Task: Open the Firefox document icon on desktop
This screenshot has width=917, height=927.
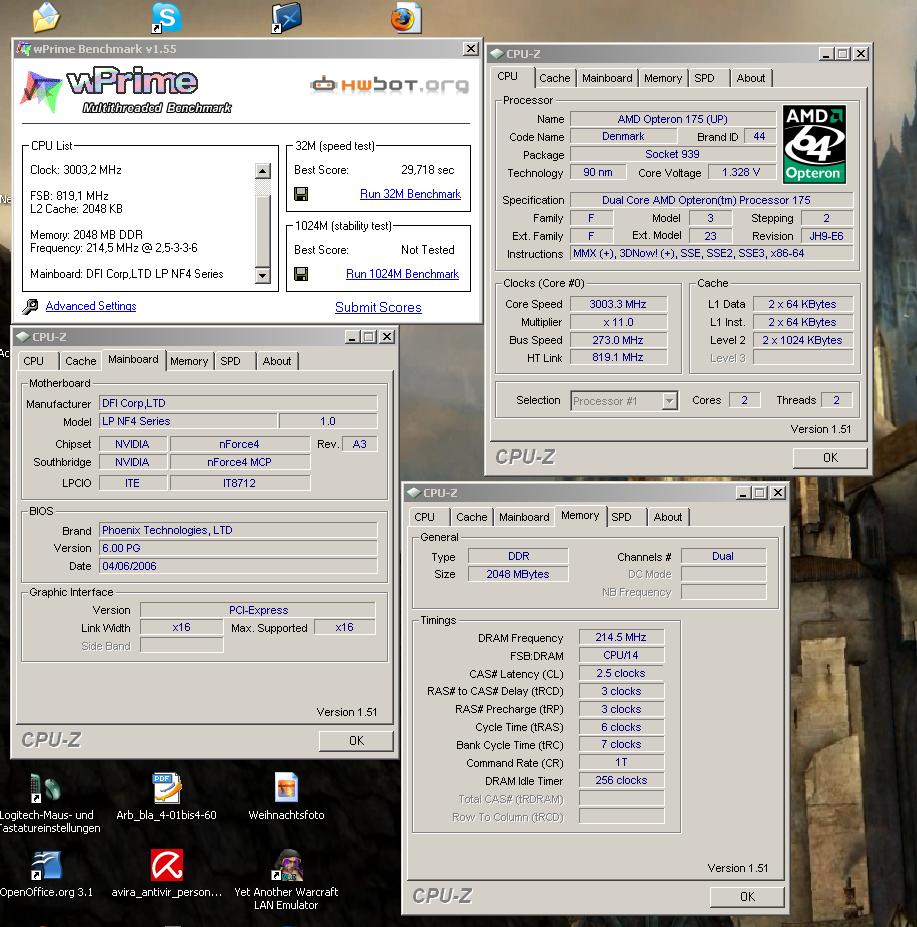Action: pos(406,18)
